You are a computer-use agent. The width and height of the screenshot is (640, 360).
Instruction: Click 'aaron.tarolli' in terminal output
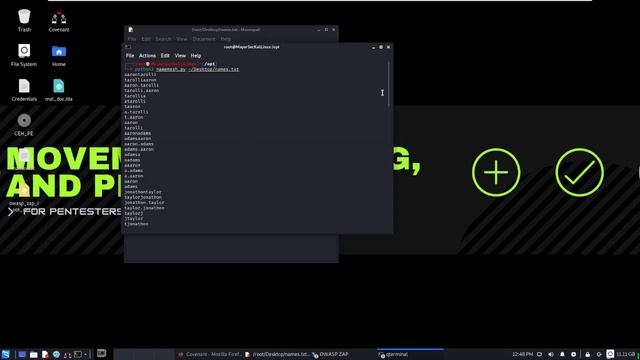click(142, 85)
